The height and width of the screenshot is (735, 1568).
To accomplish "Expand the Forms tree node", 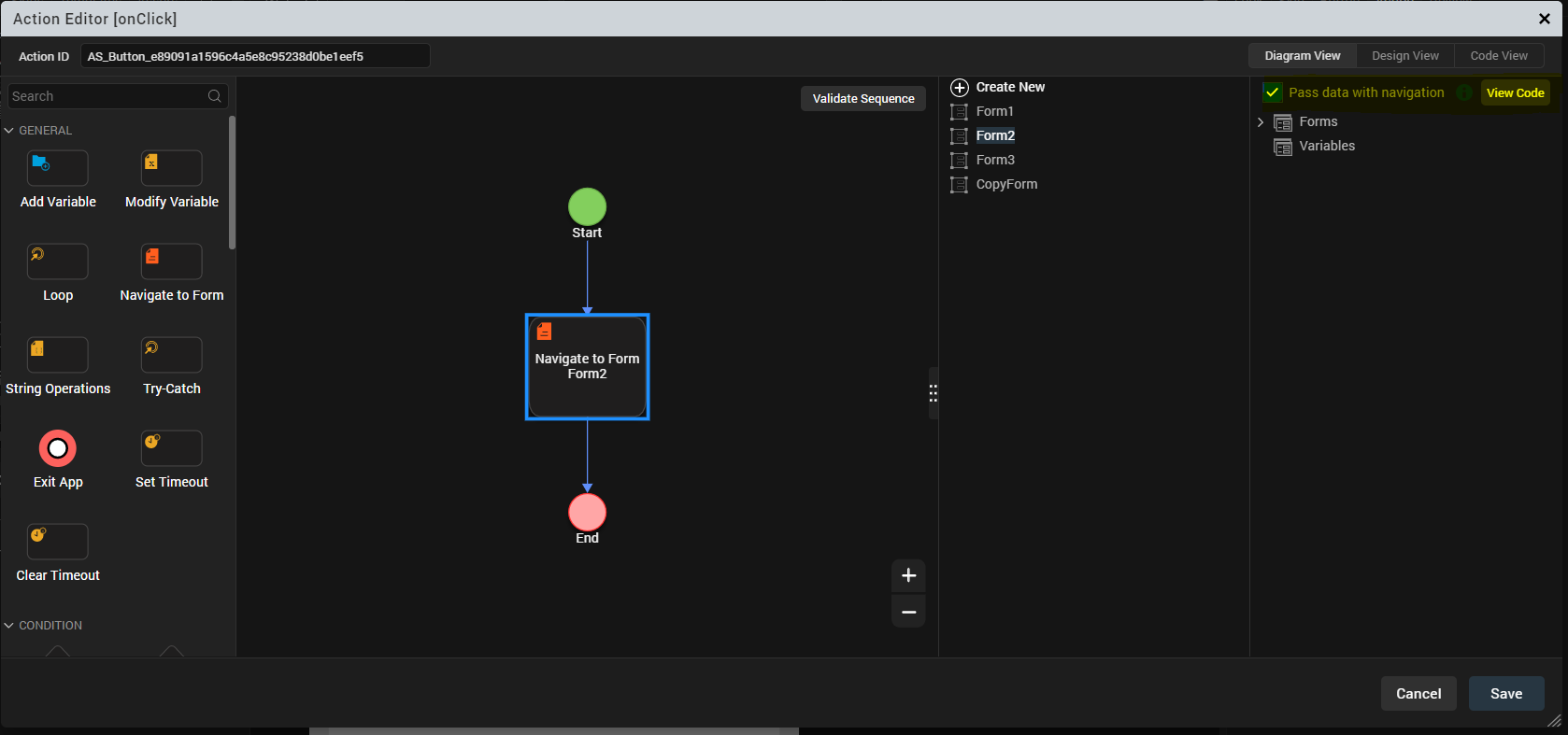I will point(1261,122).
